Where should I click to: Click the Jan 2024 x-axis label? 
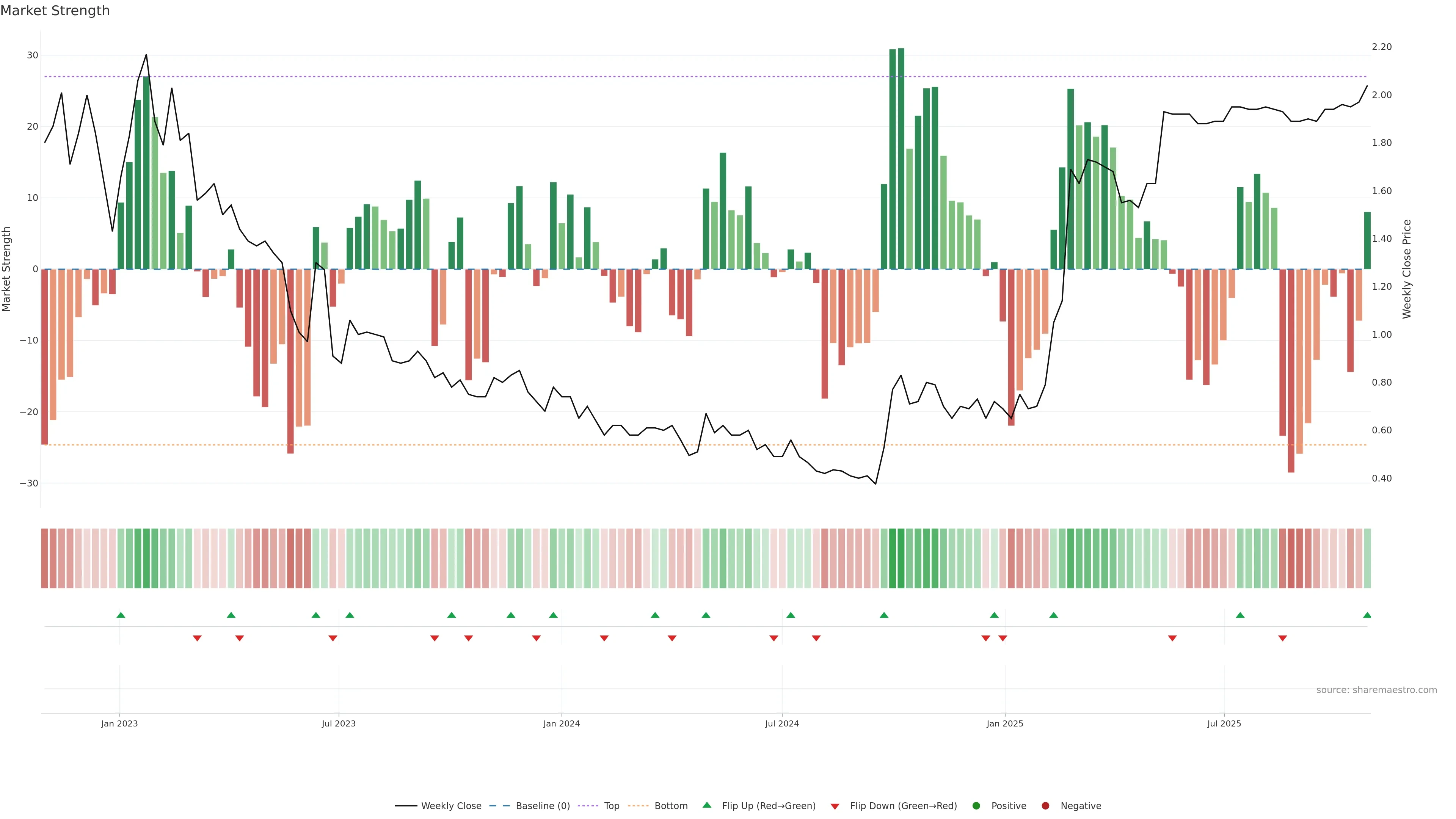tap(561, 723)
